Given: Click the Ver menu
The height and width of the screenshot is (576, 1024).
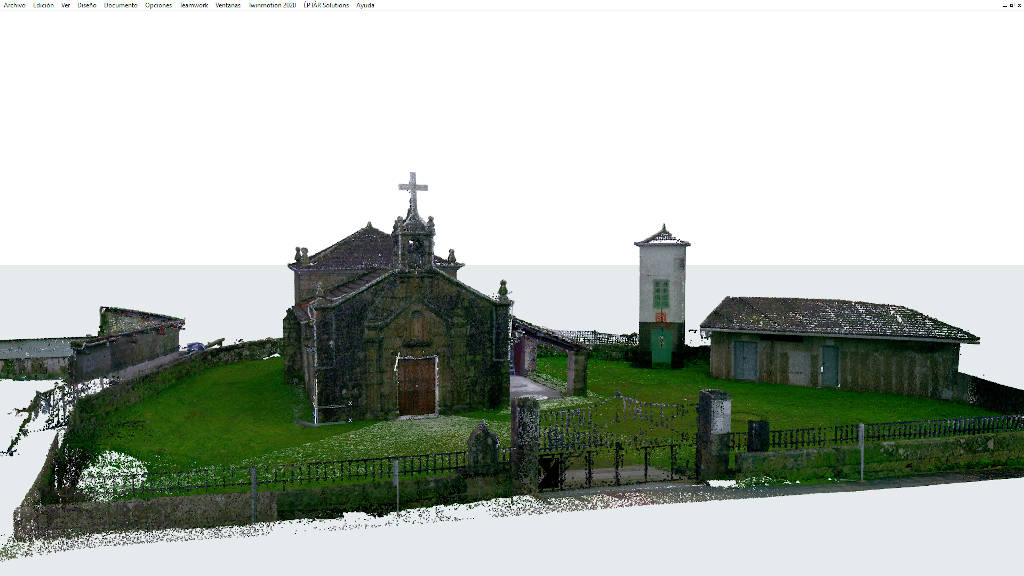Looking at the screenshot, I should 66,5.
